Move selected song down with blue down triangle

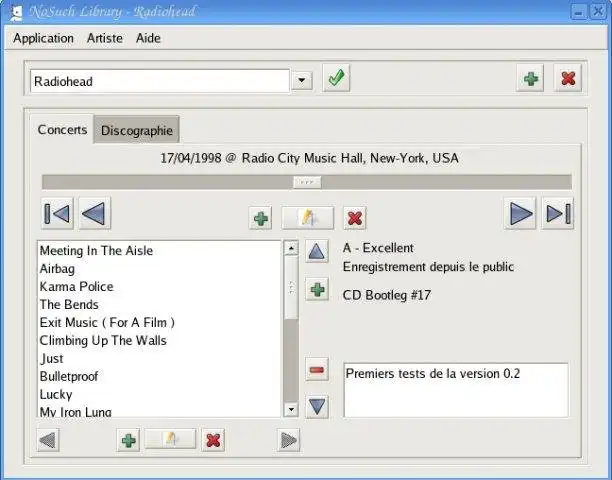click(x=317, y=407)
